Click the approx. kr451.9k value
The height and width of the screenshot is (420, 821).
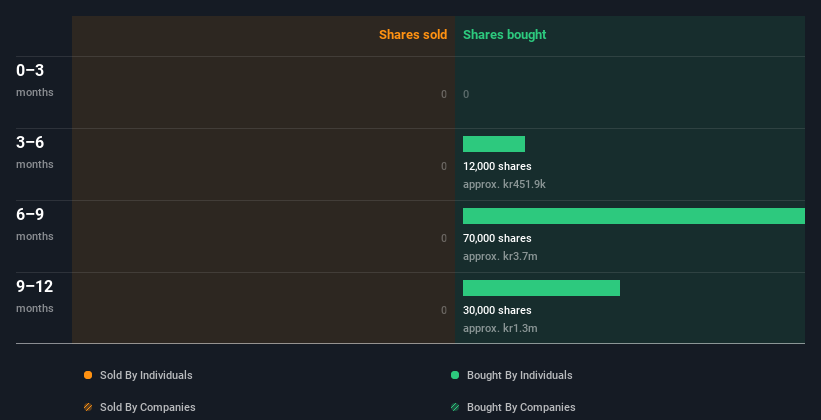504,184
